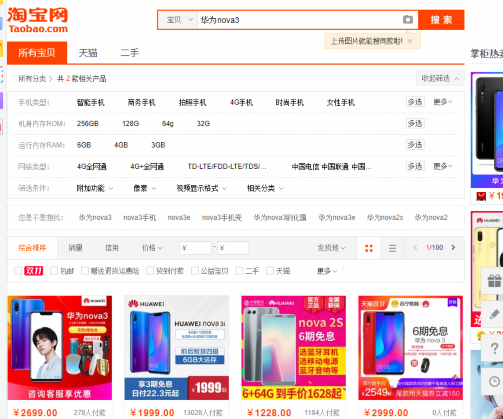Open the ¥1999.00 HUAWEI nova 3i product
Screen dimensions: 503x419
177,348
